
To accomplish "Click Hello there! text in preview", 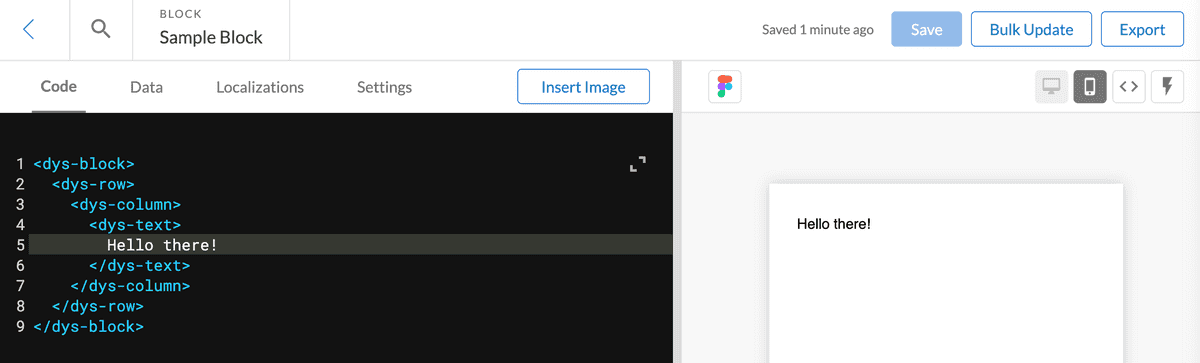I will (833, 224).
